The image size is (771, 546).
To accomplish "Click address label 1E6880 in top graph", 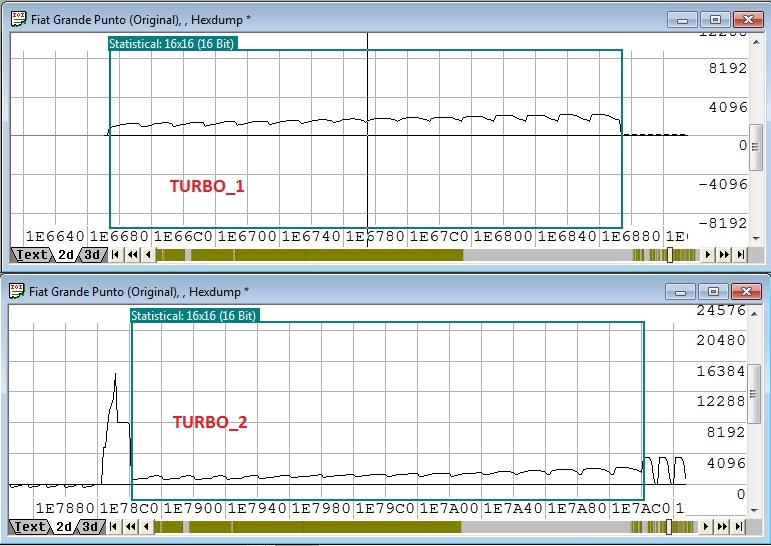I will click(631, 237).
